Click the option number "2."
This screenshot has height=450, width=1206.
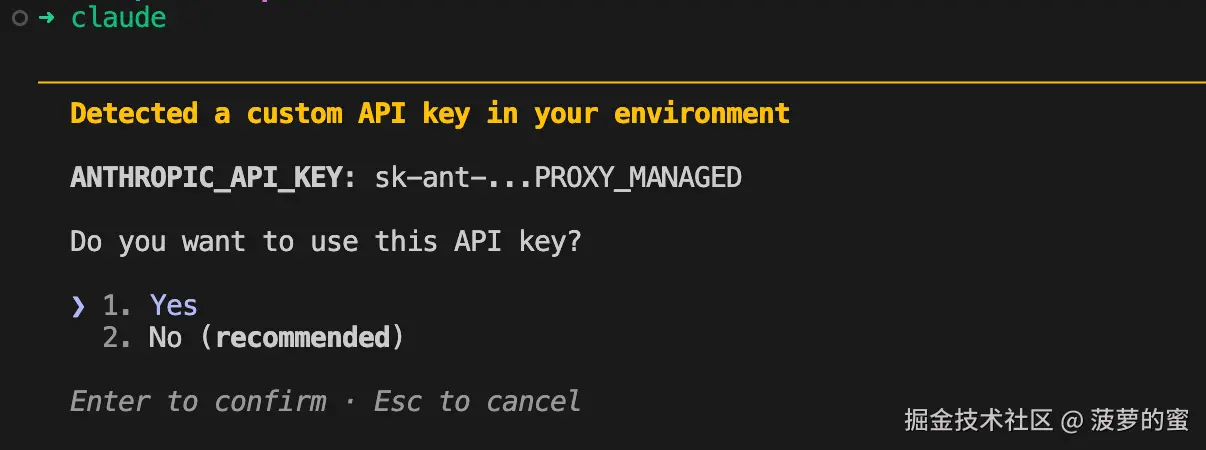pyautogui.click(x=119, y=338)
